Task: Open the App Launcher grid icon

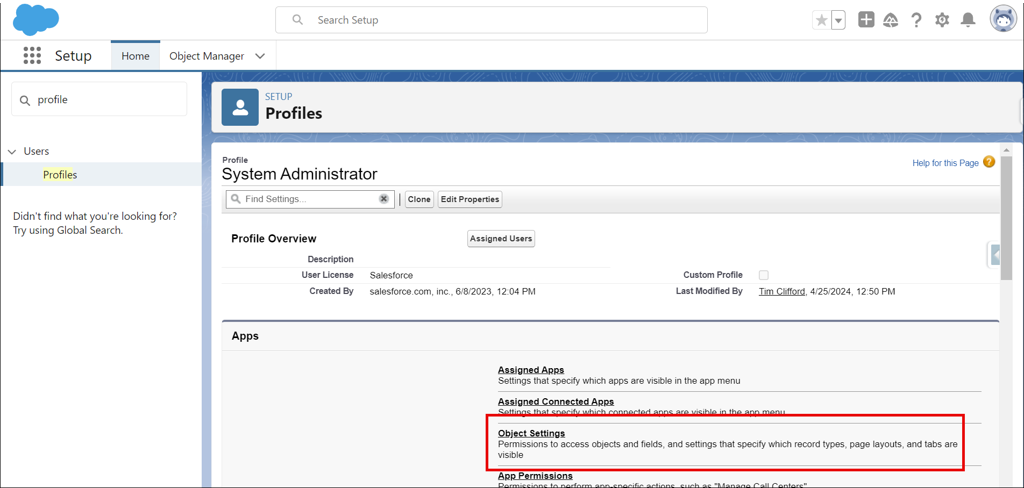Action: (x=32, y=56)
